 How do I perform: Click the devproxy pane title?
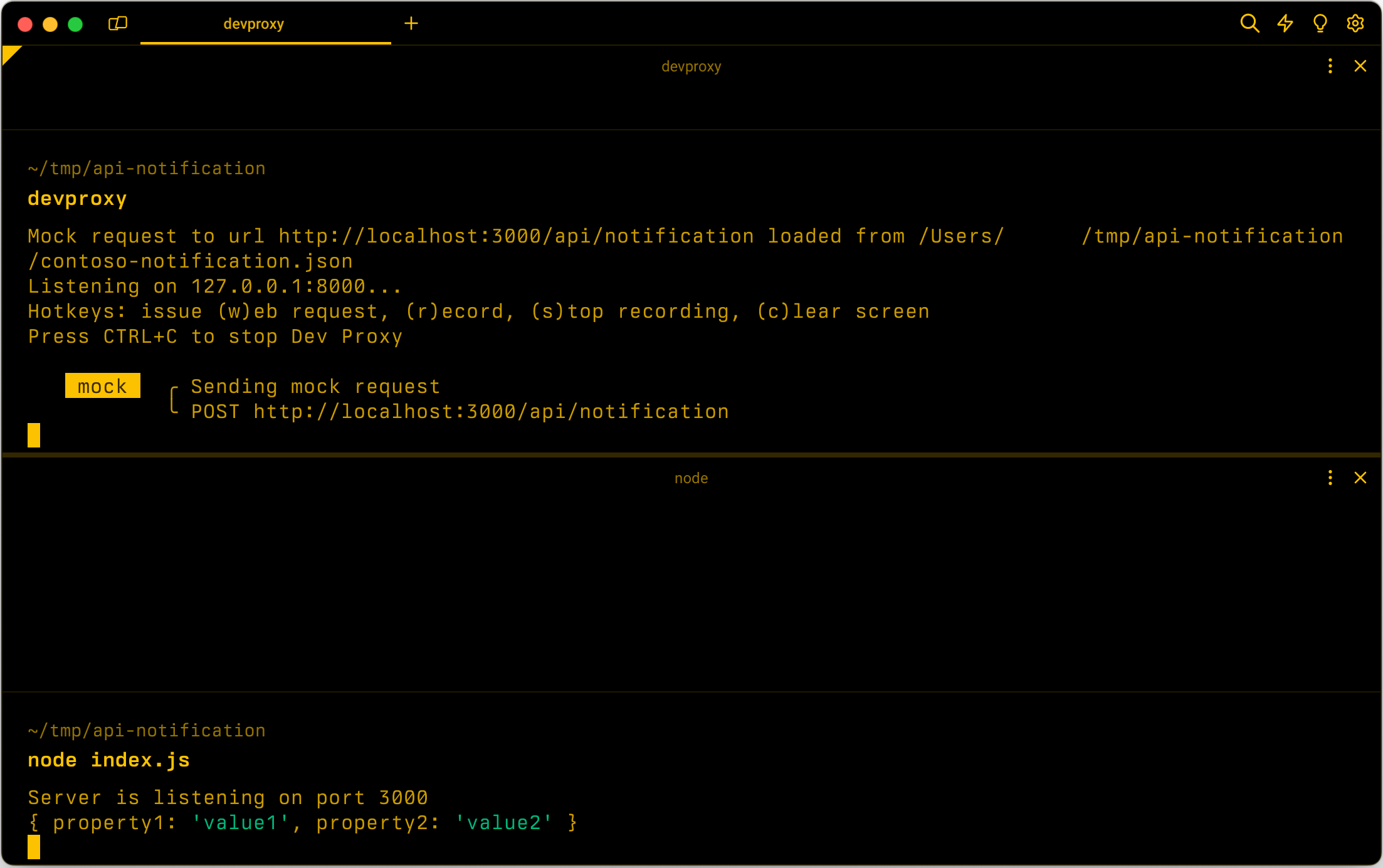691,66
